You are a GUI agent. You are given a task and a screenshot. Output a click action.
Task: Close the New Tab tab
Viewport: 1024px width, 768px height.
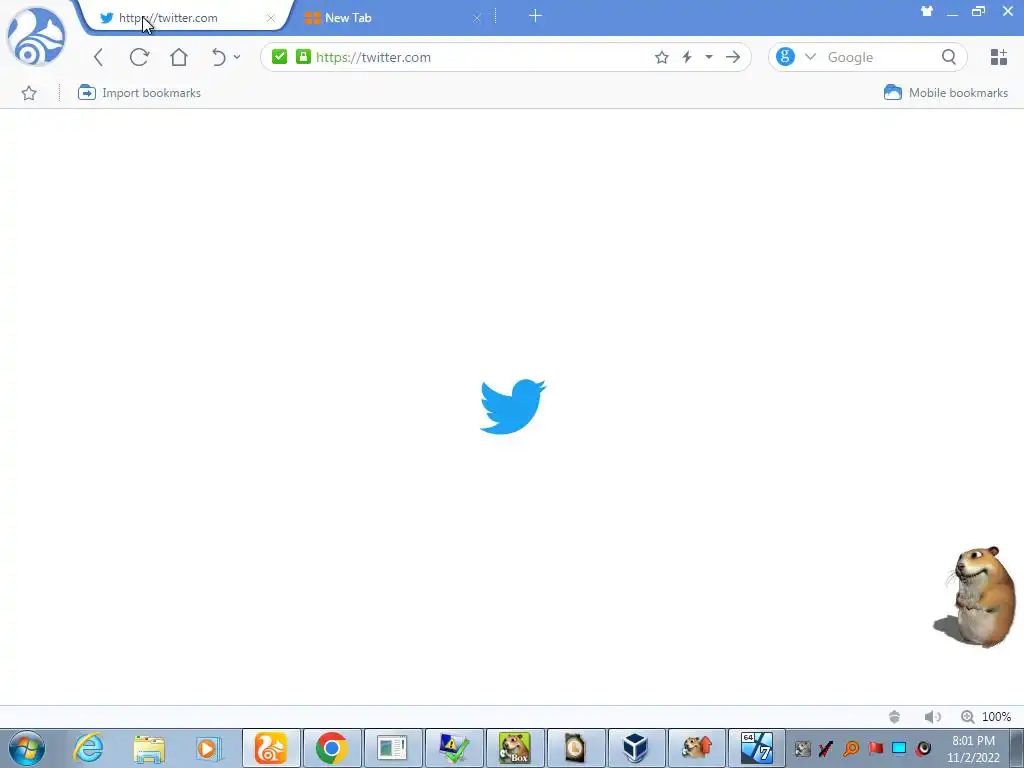pyautogui.click(x=477, y=18)
